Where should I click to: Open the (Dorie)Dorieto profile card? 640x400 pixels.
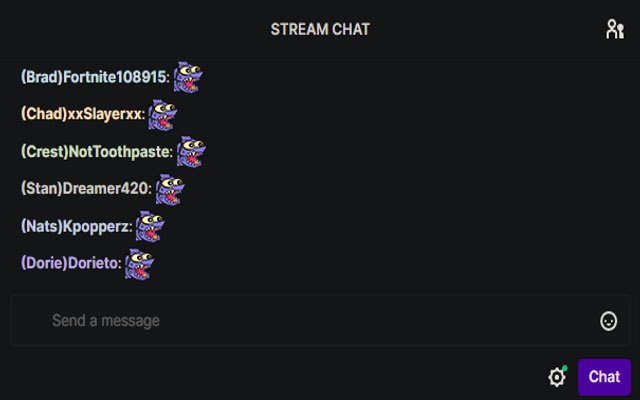(x=71, y=264)
